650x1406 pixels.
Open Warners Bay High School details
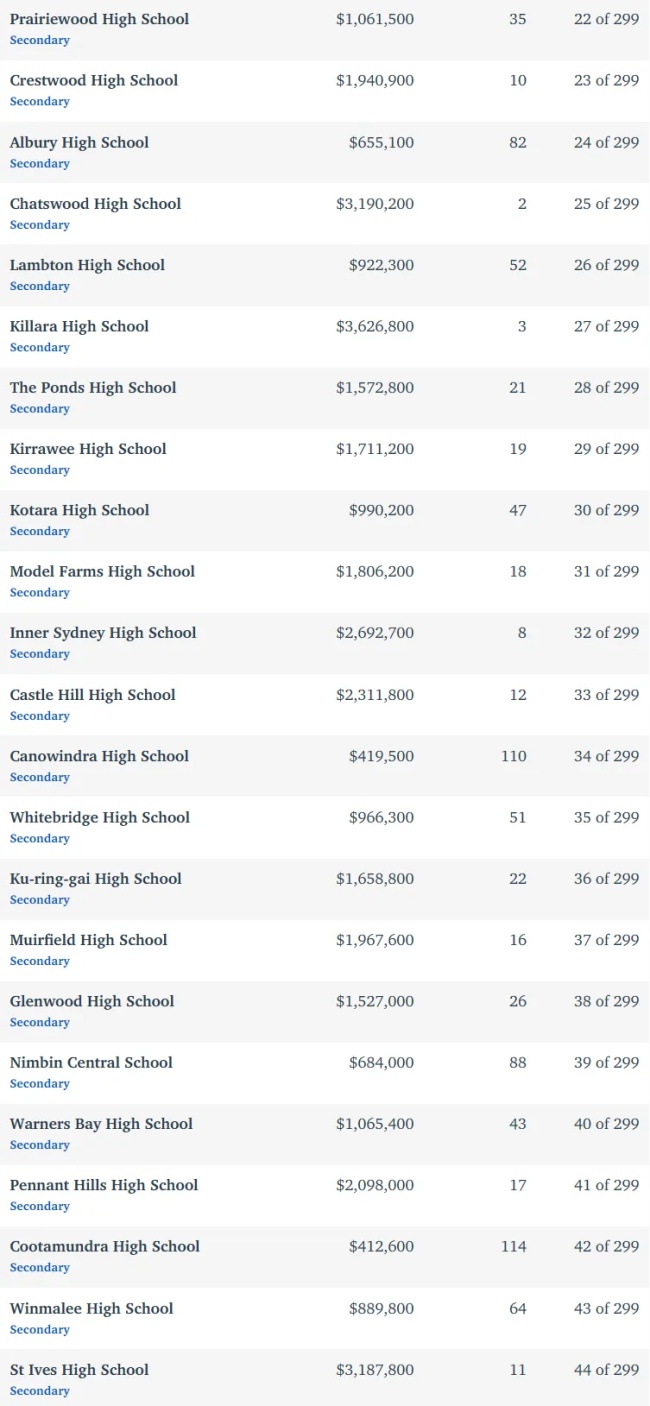point(101,1123)
